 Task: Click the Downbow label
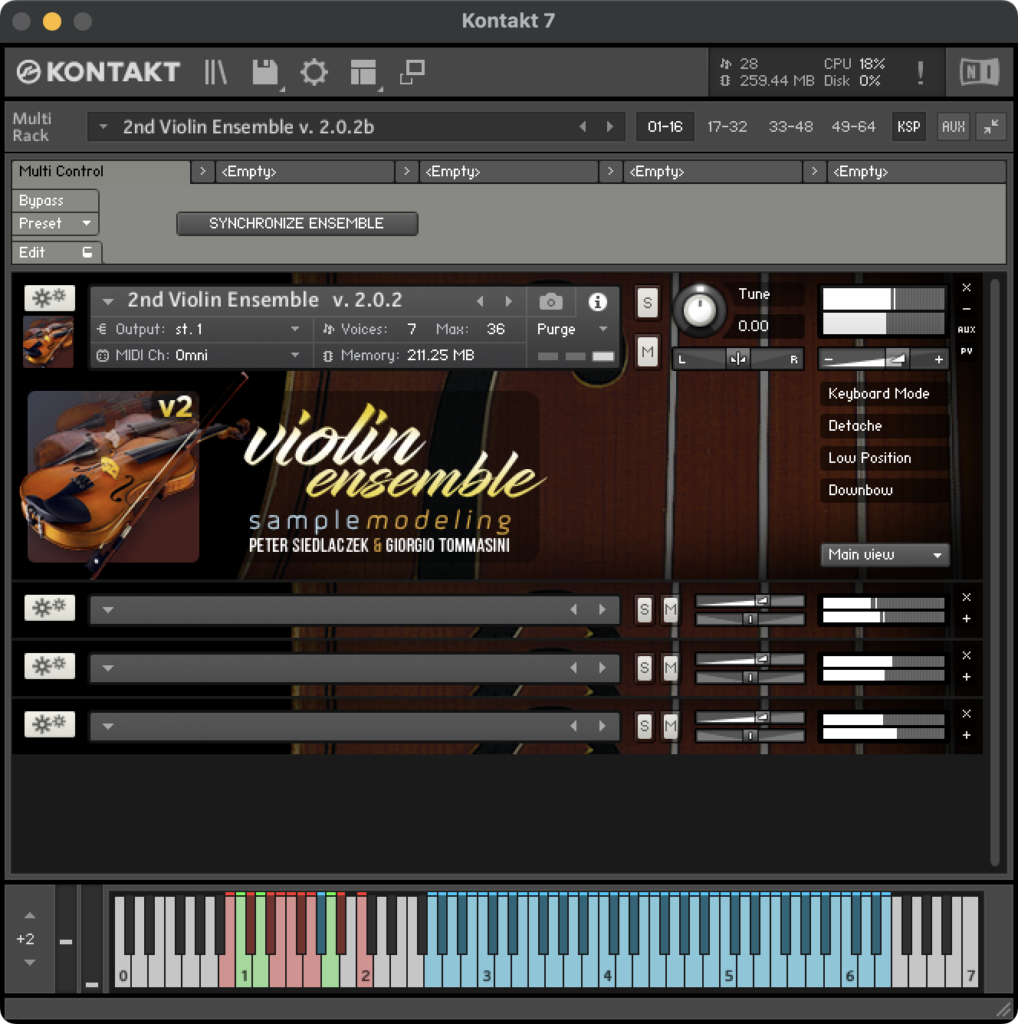pyautogui.click(x=860, y=490)
